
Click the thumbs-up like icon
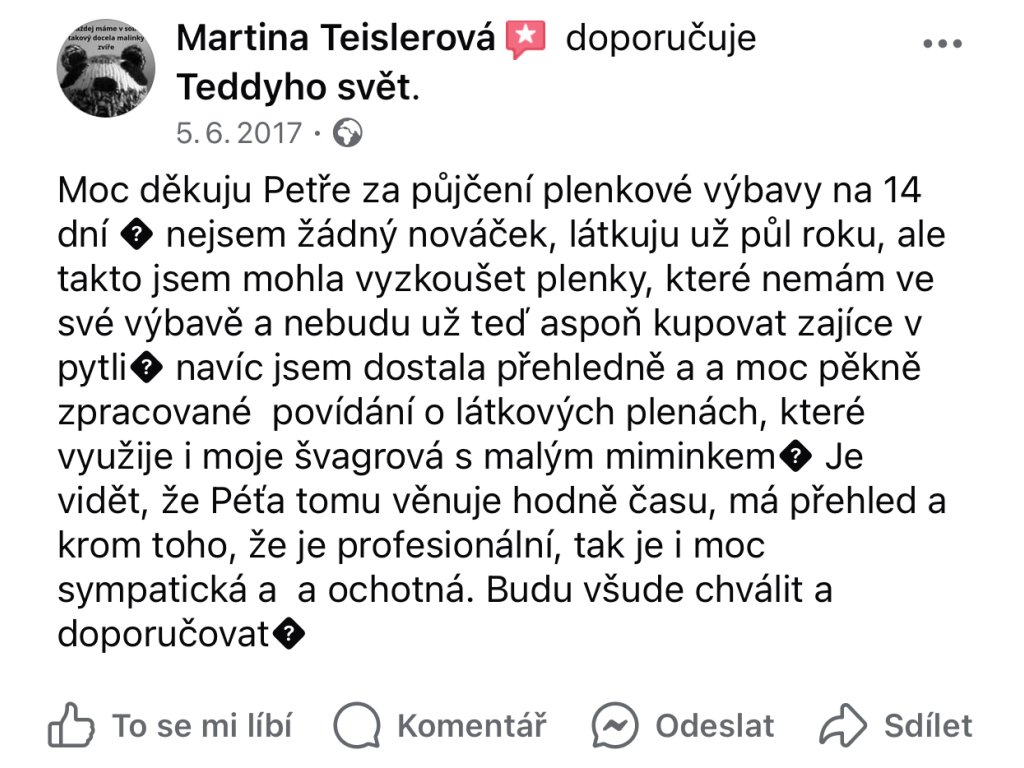tap(71, 725)
